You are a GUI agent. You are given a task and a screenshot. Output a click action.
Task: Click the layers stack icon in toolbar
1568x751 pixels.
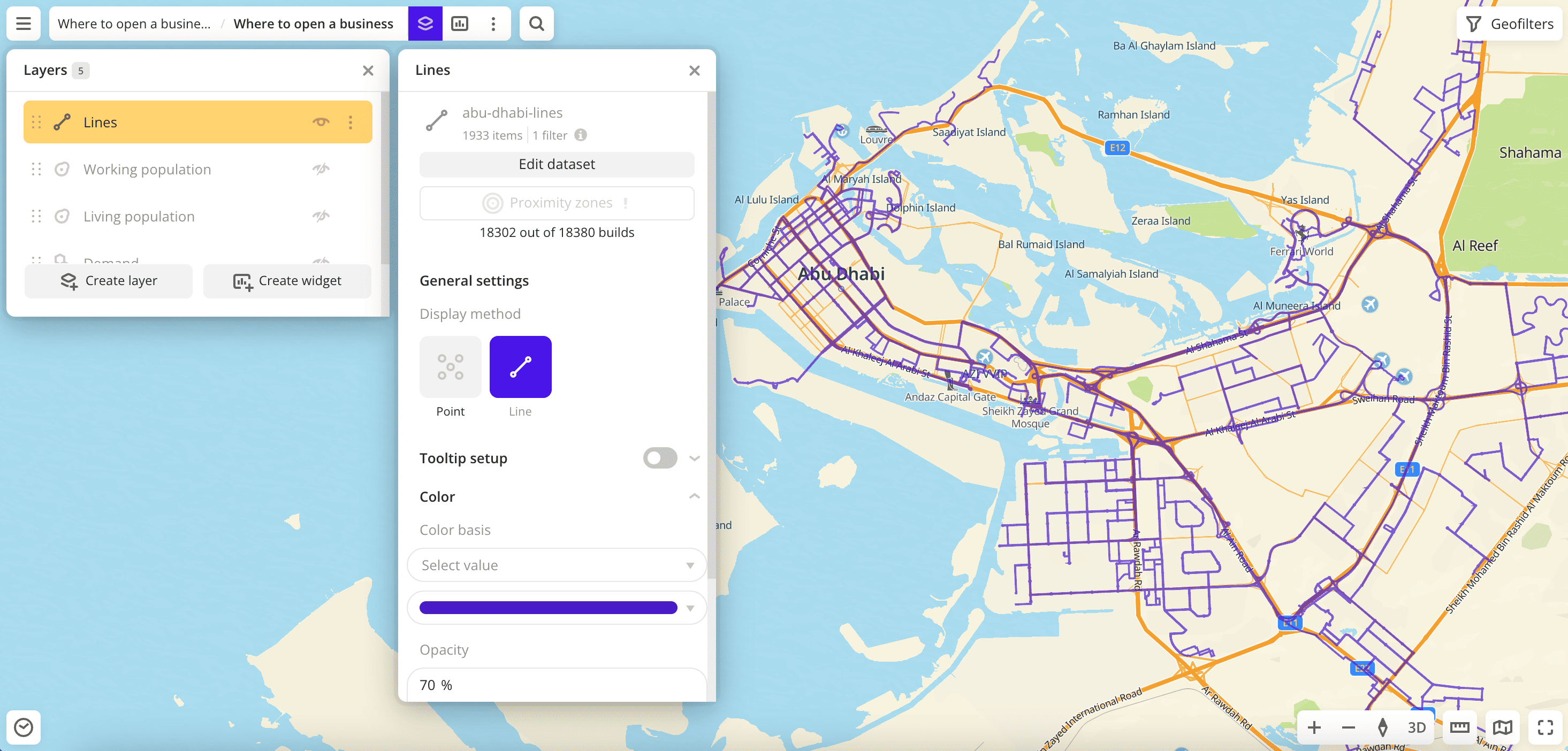click(x=425, y=24)
